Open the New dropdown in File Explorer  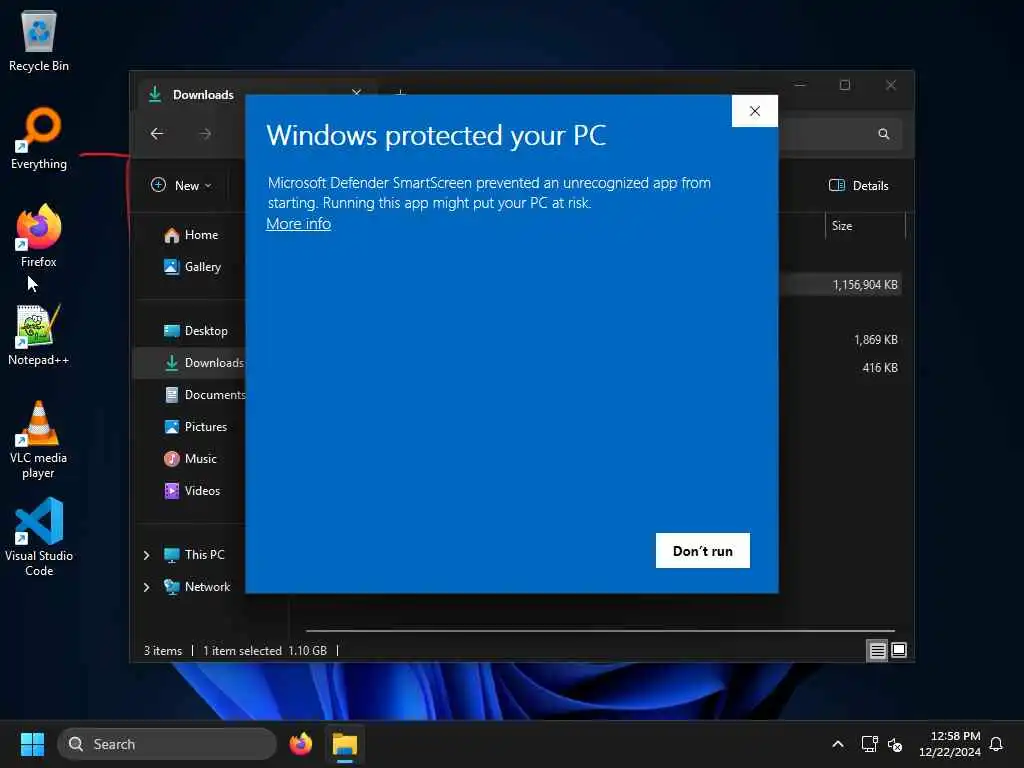click(182, 185)
